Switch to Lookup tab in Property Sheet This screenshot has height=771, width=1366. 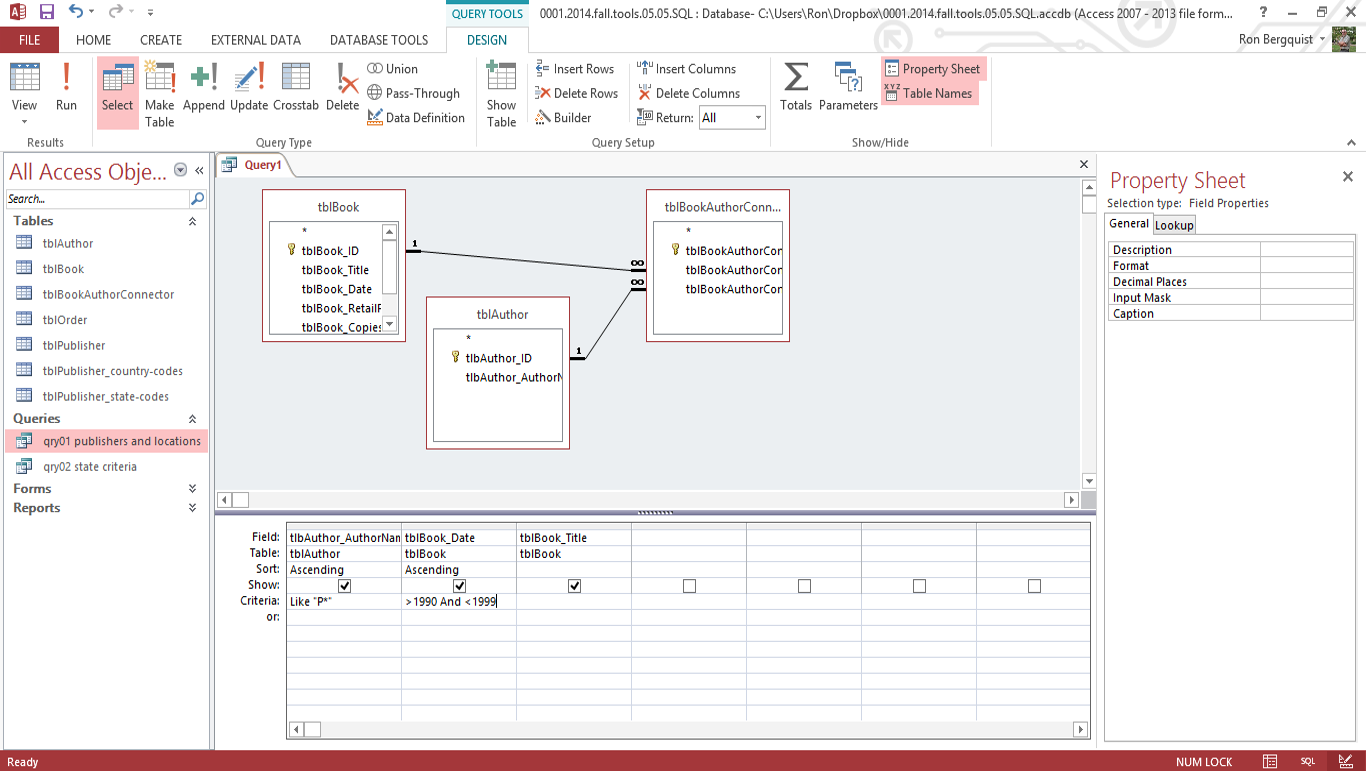point(1174,225)
